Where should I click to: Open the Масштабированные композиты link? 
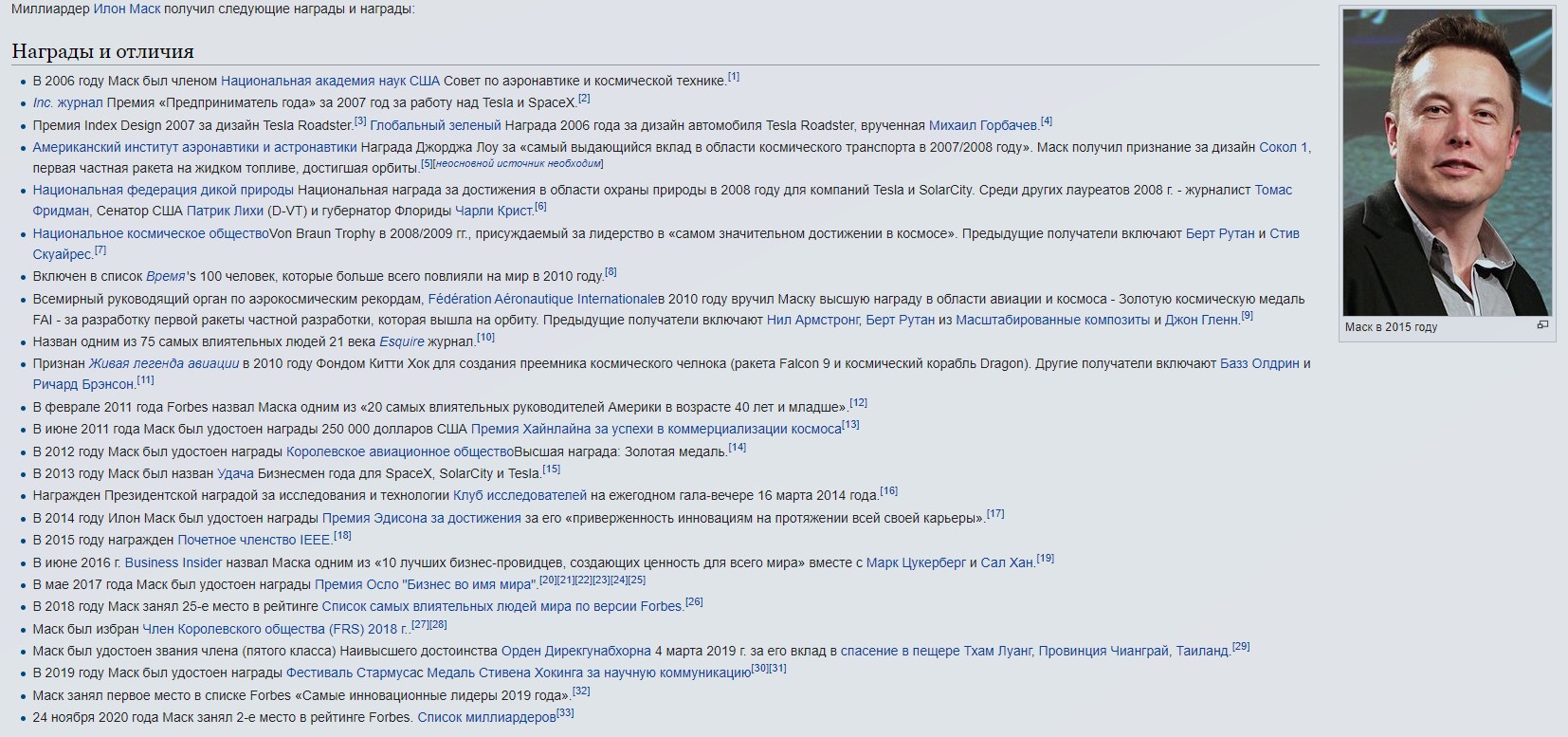1052,320
